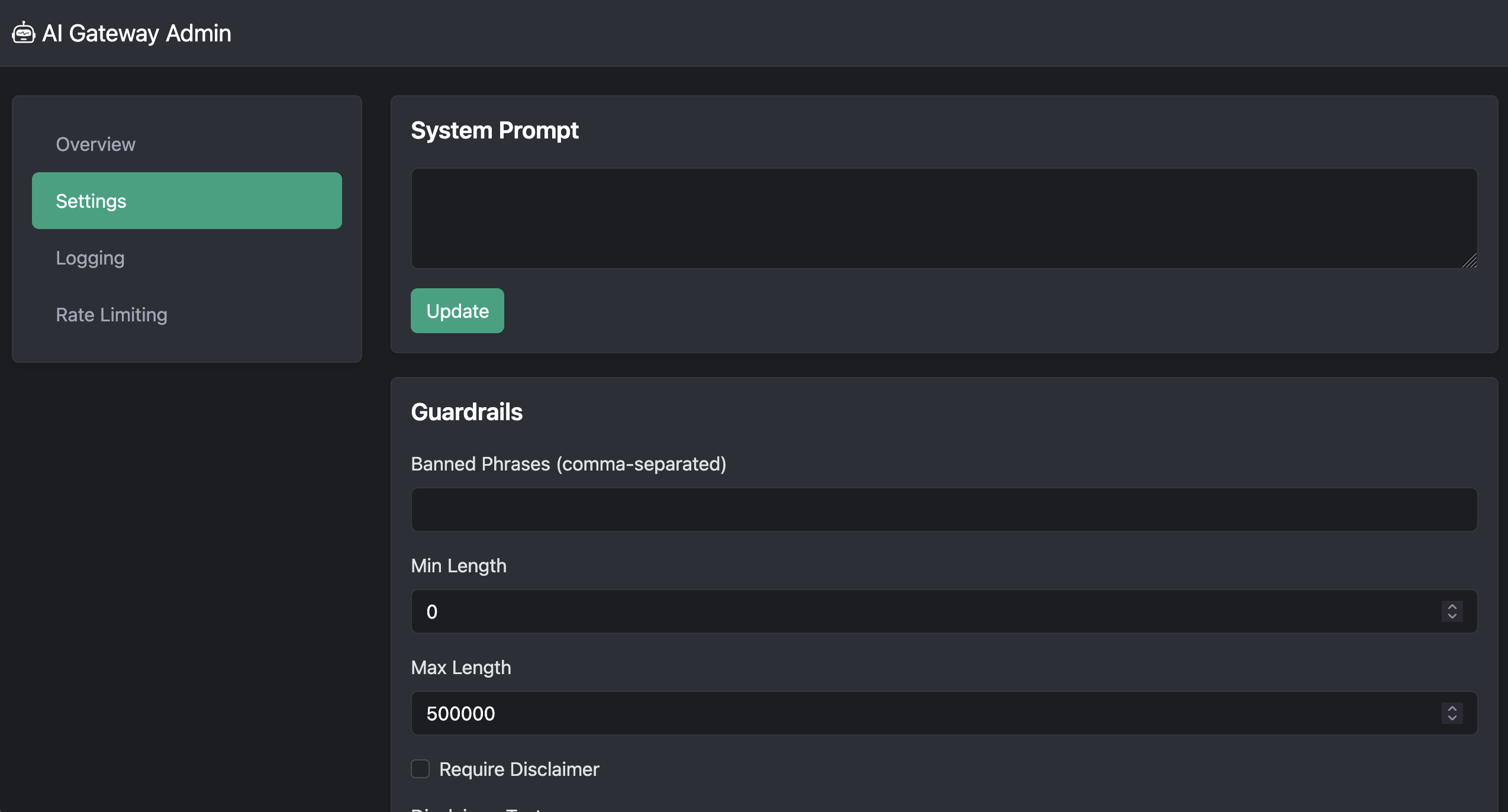The width and height of the screenshot is (1508, 812).
Task: Open the Overview page in sidebar
Action: click(95, 144)
